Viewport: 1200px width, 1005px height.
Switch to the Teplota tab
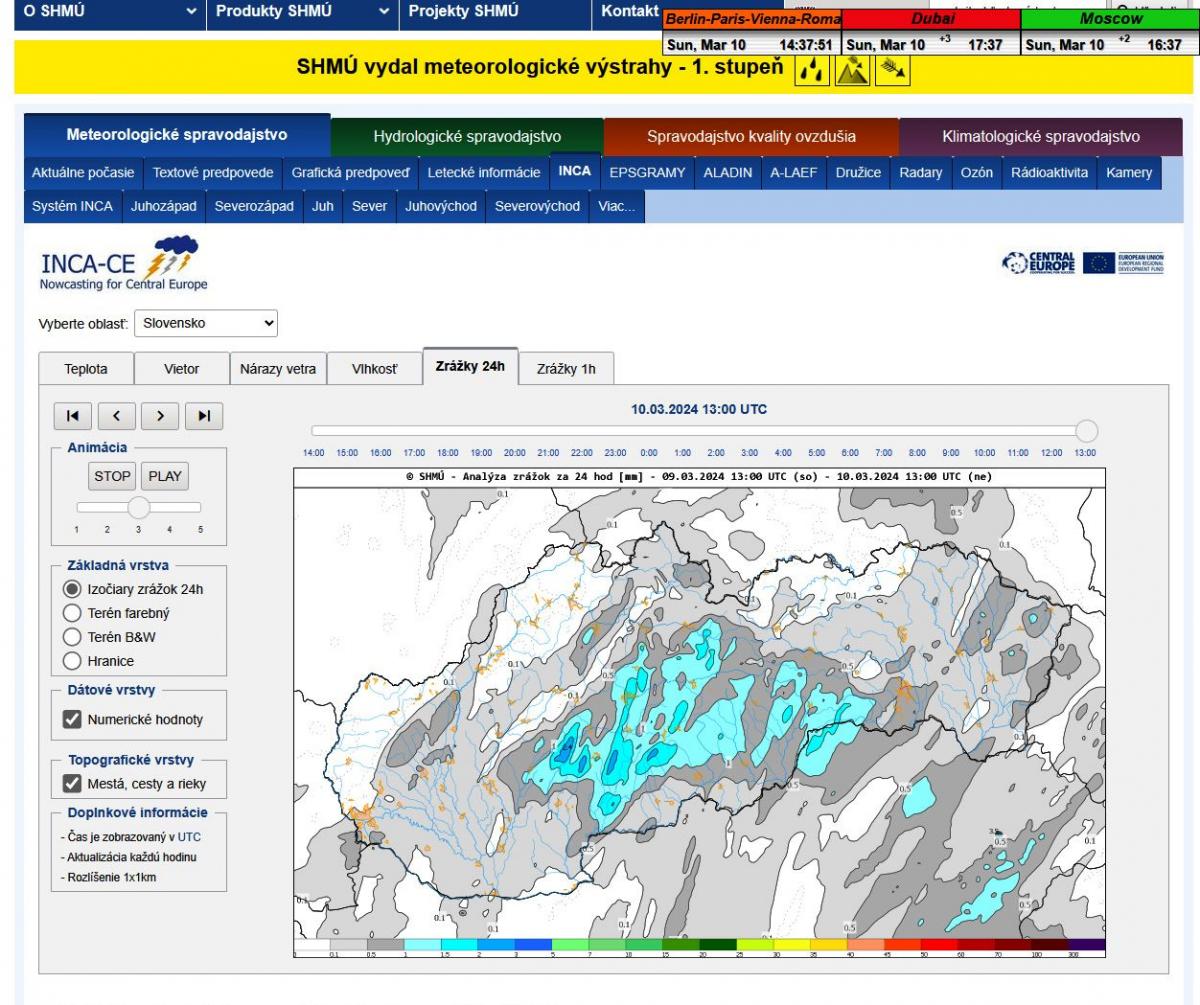coord(86,369)
